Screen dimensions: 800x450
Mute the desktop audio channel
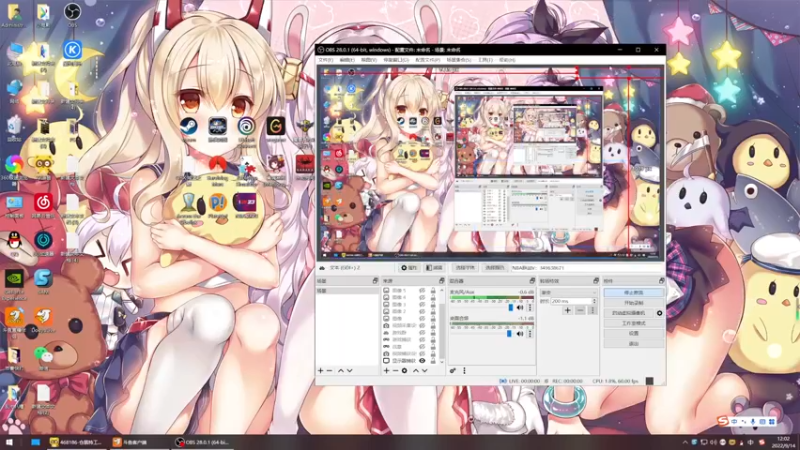[x=520, y=334]
